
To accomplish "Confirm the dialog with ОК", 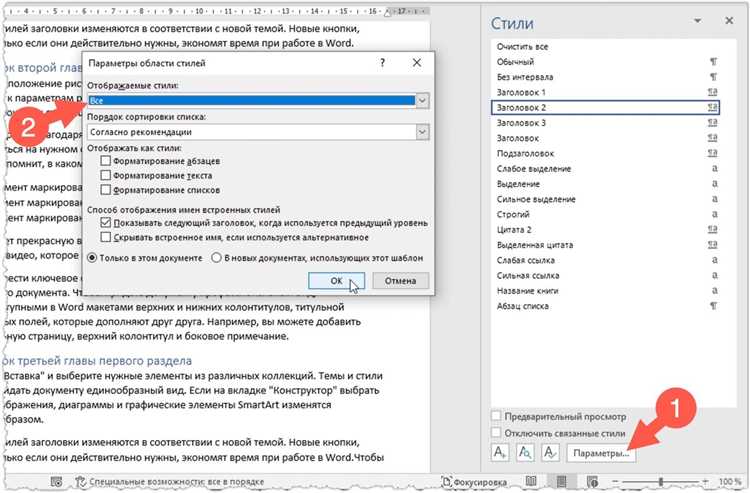I will (337, 281).
